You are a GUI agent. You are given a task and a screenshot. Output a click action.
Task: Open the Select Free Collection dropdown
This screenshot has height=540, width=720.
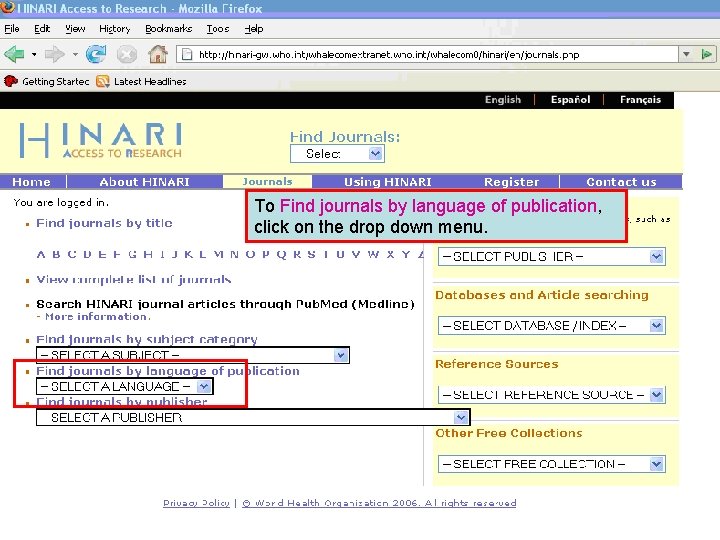click(x=551, y=464)
